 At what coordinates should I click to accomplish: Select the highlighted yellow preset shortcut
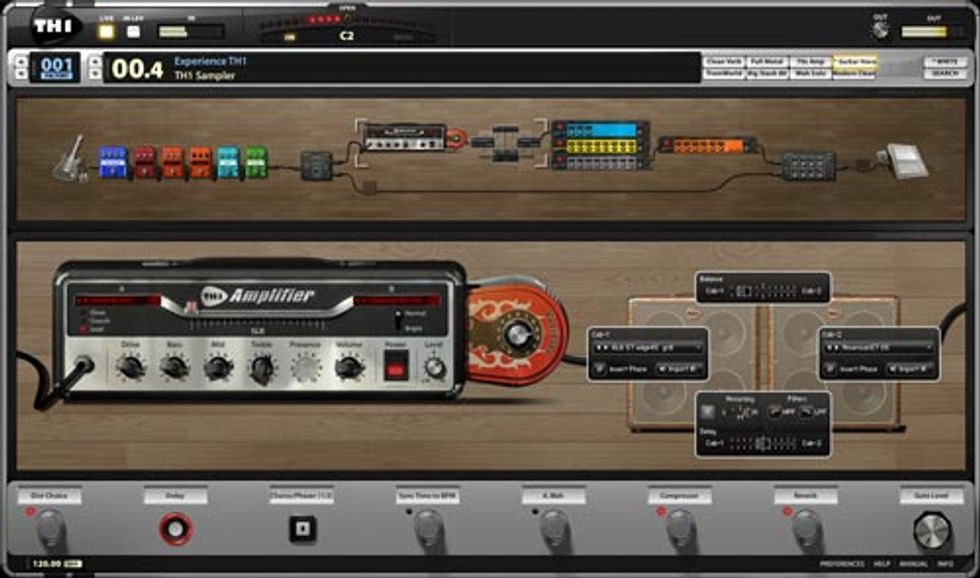tap(855, 62)
